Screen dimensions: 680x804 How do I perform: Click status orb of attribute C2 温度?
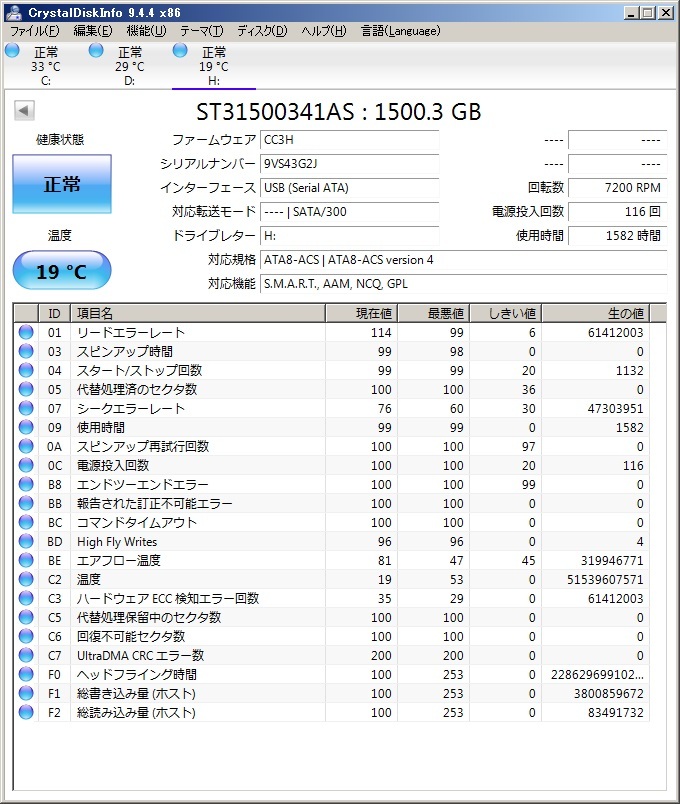click(26, 579)
